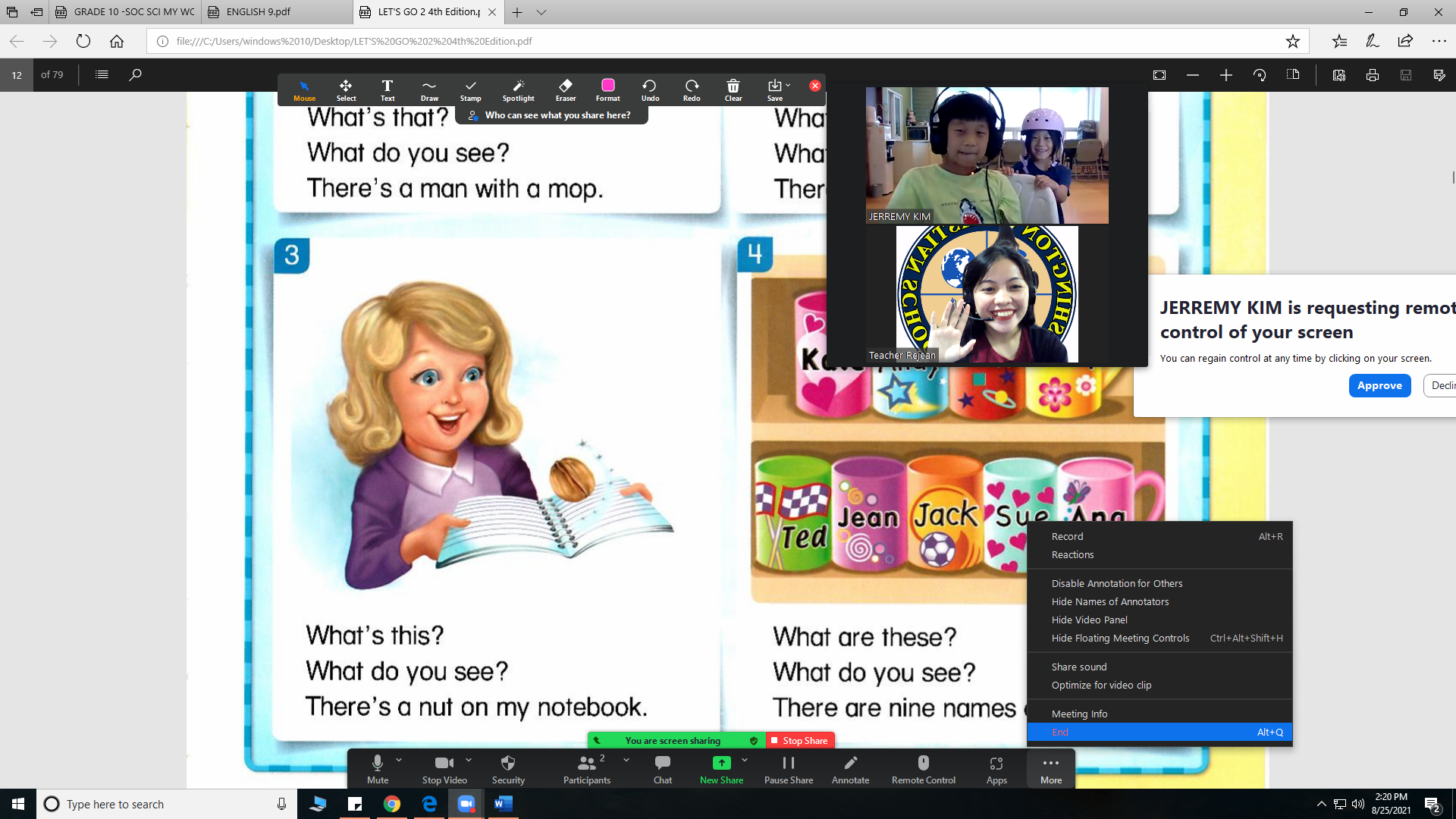This screenshot has height=819, width=1456.
Task: Pick the Text annotation tool
Action: pos(388,89)
